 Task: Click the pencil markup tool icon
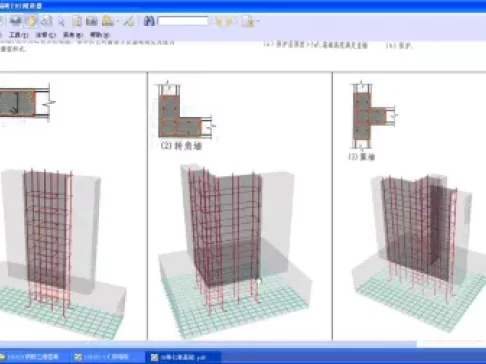pos(129,21)
